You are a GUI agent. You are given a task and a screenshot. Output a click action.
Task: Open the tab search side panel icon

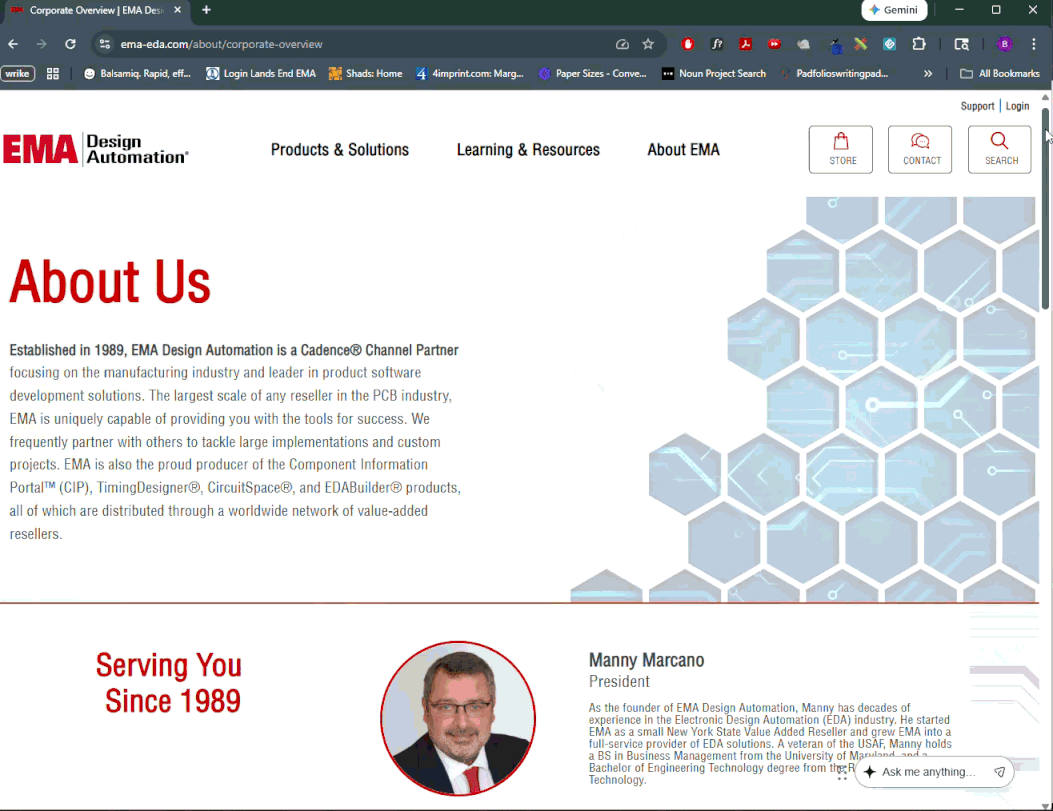click(x=962, y=44)
